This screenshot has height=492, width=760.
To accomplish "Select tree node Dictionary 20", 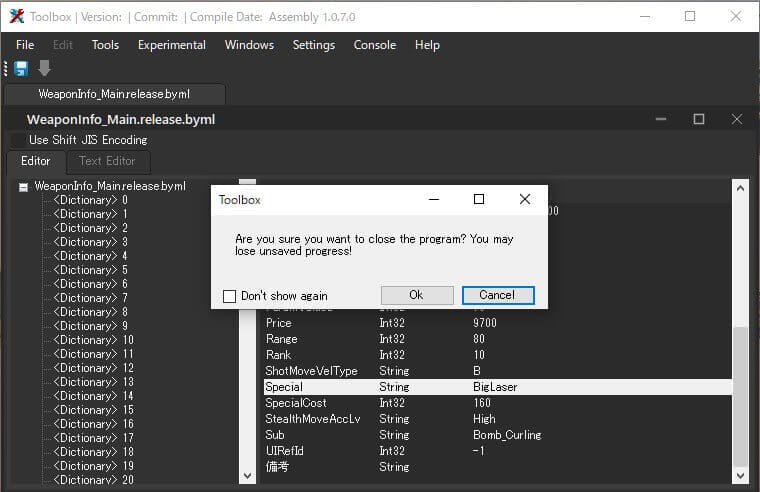I will tap(94, 480).
